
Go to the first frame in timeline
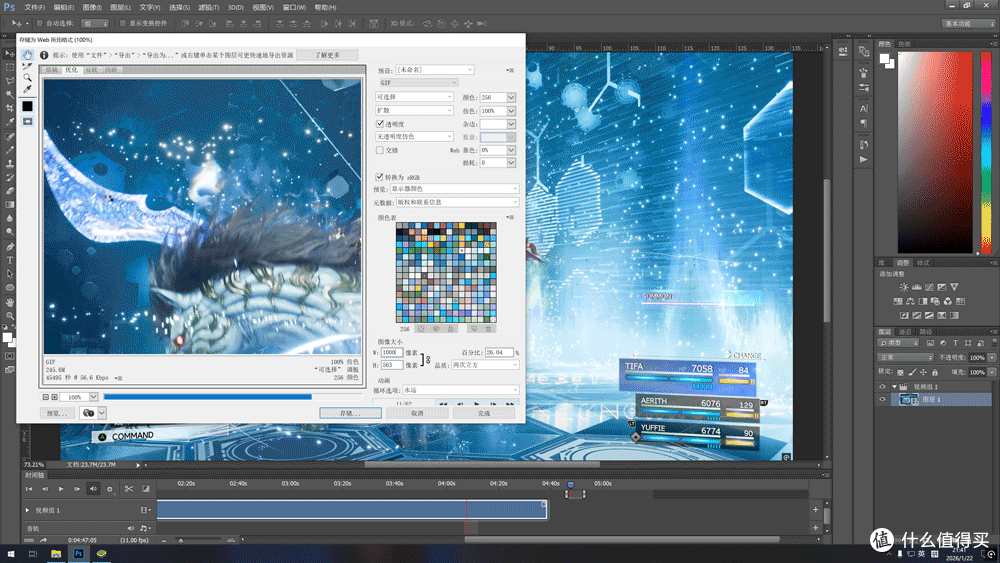point(29,489)
